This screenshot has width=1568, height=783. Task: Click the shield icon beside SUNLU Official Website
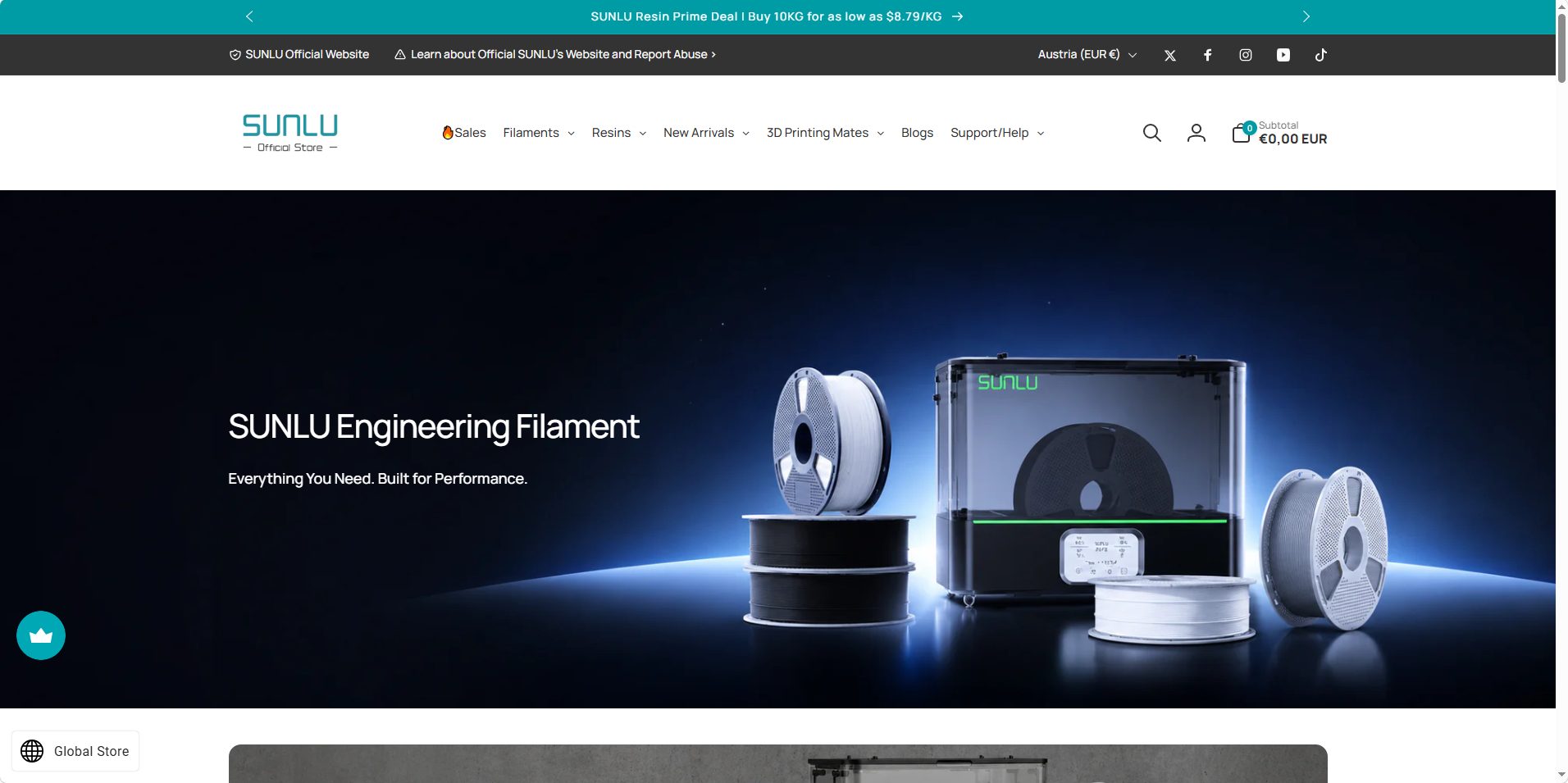(235, 55)
